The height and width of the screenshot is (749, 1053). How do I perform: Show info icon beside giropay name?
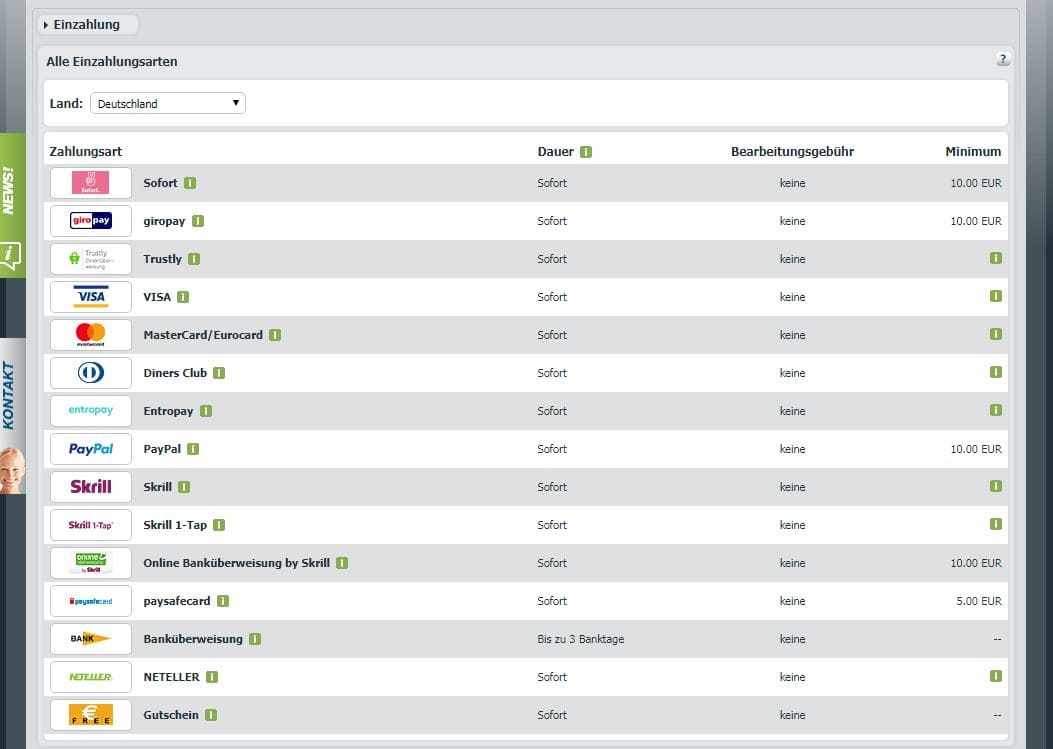pos(197,221)
